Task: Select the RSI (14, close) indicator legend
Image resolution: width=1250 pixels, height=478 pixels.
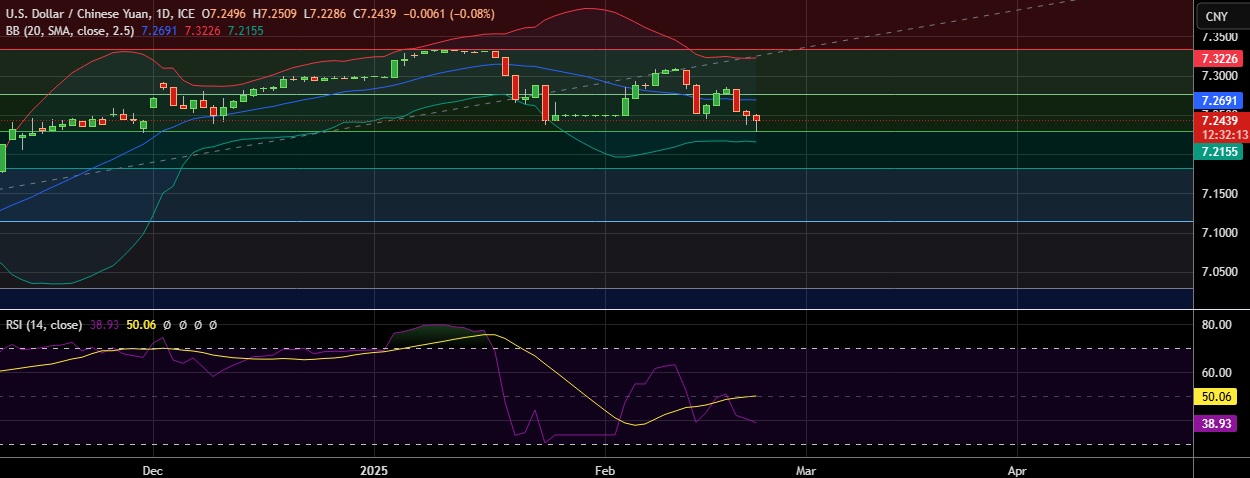Action: tap(44, 325)
